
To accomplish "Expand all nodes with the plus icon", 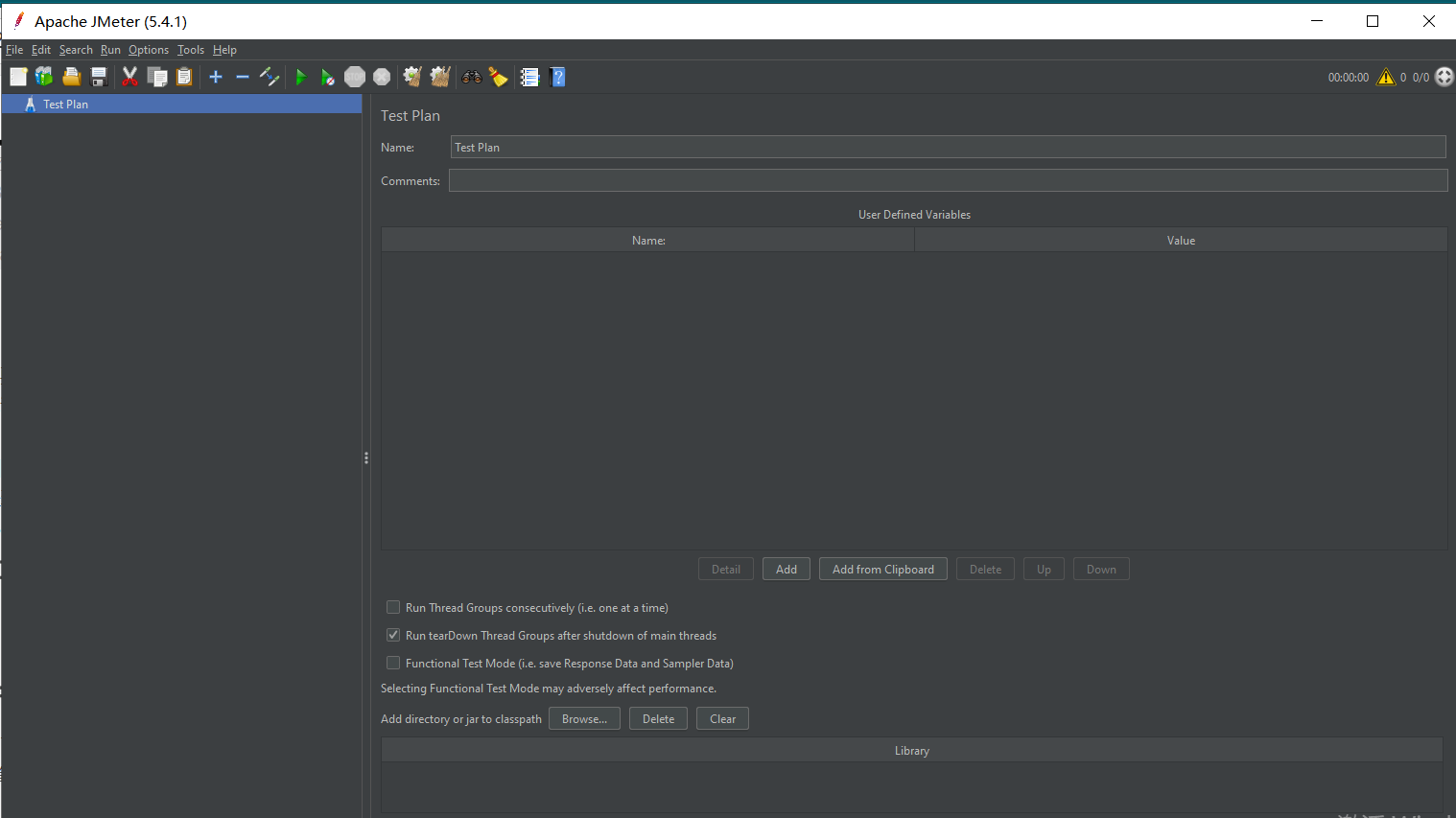I will point(216,77).
